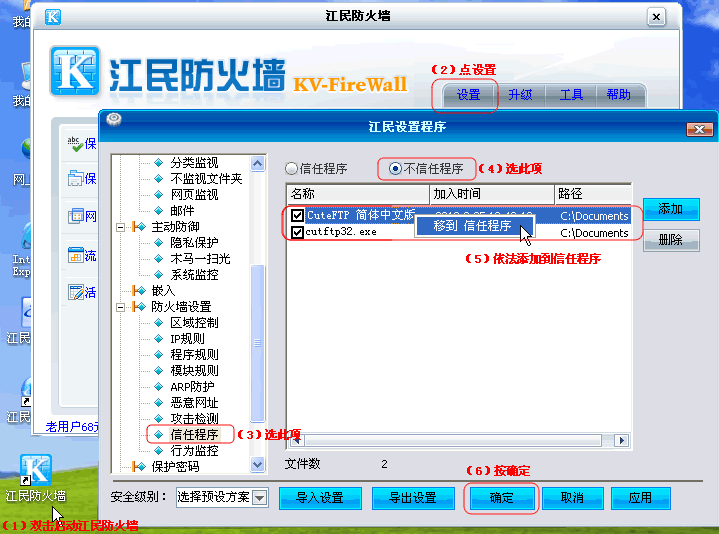
Task: Click the 活 notepad sidebar icon
Action: pyautogui.click(x=75, y=292)
